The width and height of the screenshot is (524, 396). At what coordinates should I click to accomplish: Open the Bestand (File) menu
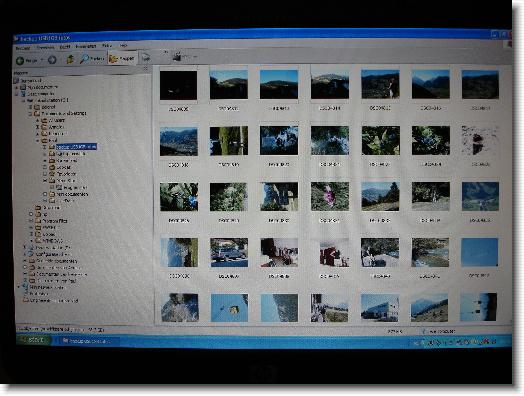23,48
